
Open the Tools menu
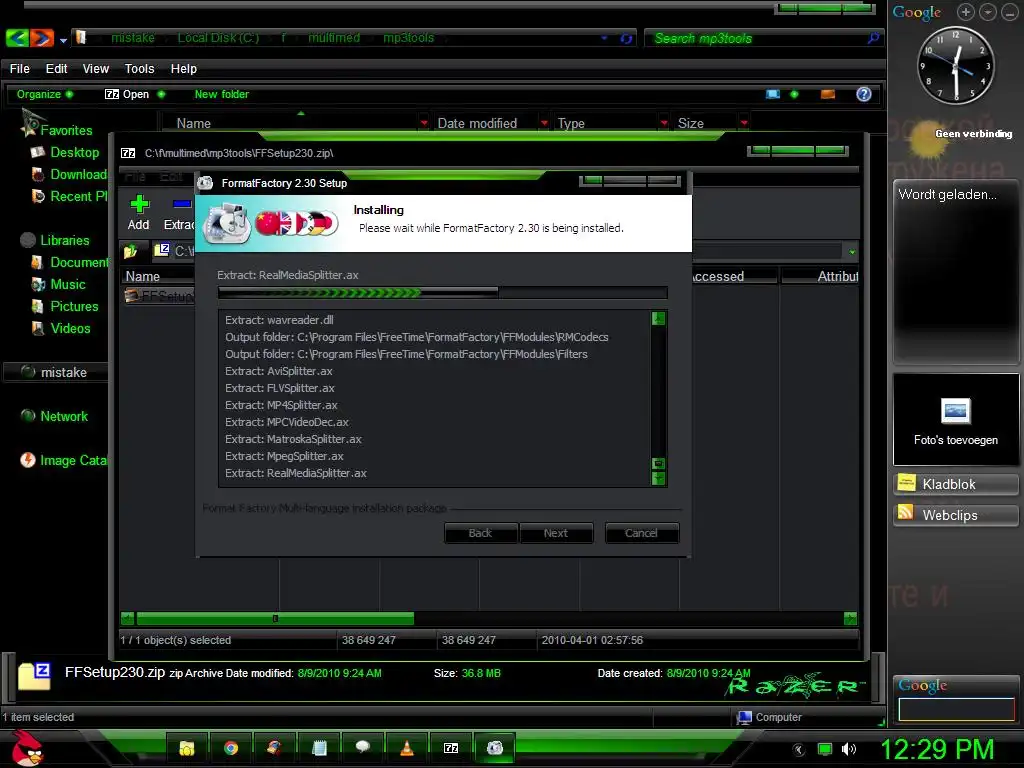click(139, 69)
